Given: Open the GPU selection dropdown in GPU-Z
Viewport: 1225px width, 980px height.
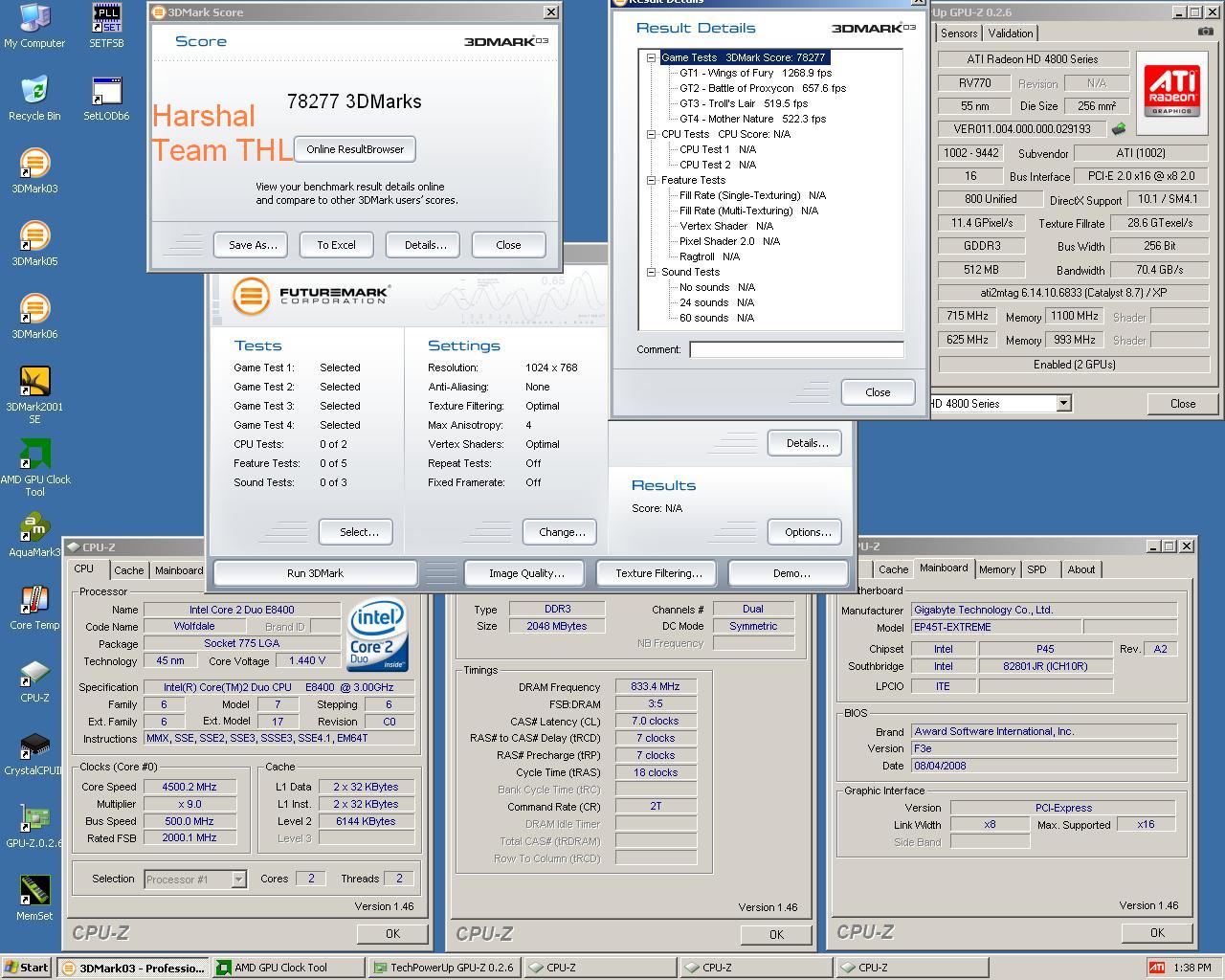Looking at the screenshot, I should point(1063,404).
